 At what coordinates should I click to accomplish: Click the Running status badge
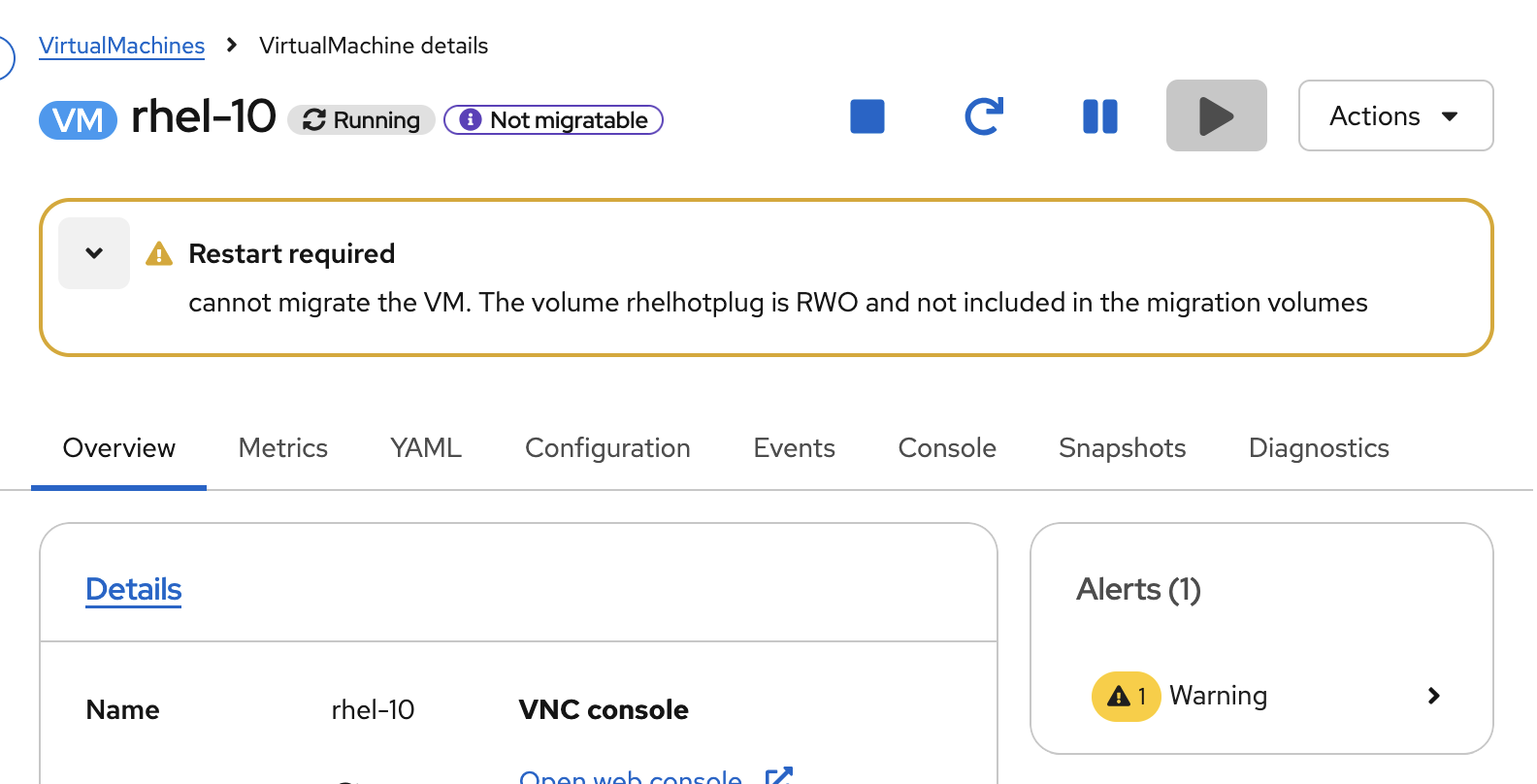(361, 120)
